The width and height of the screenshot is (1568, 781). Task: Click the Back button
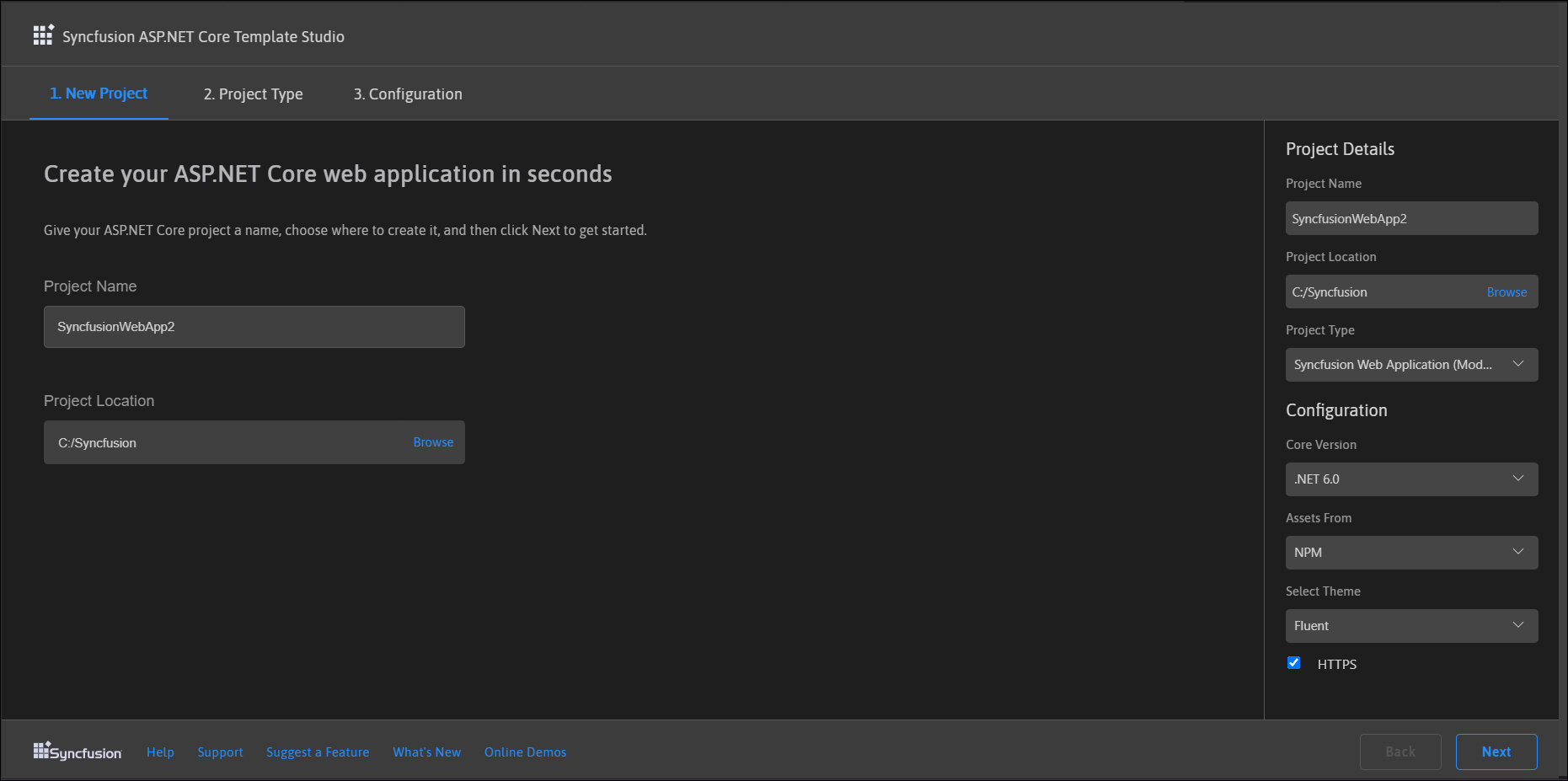pos(1399,752)
